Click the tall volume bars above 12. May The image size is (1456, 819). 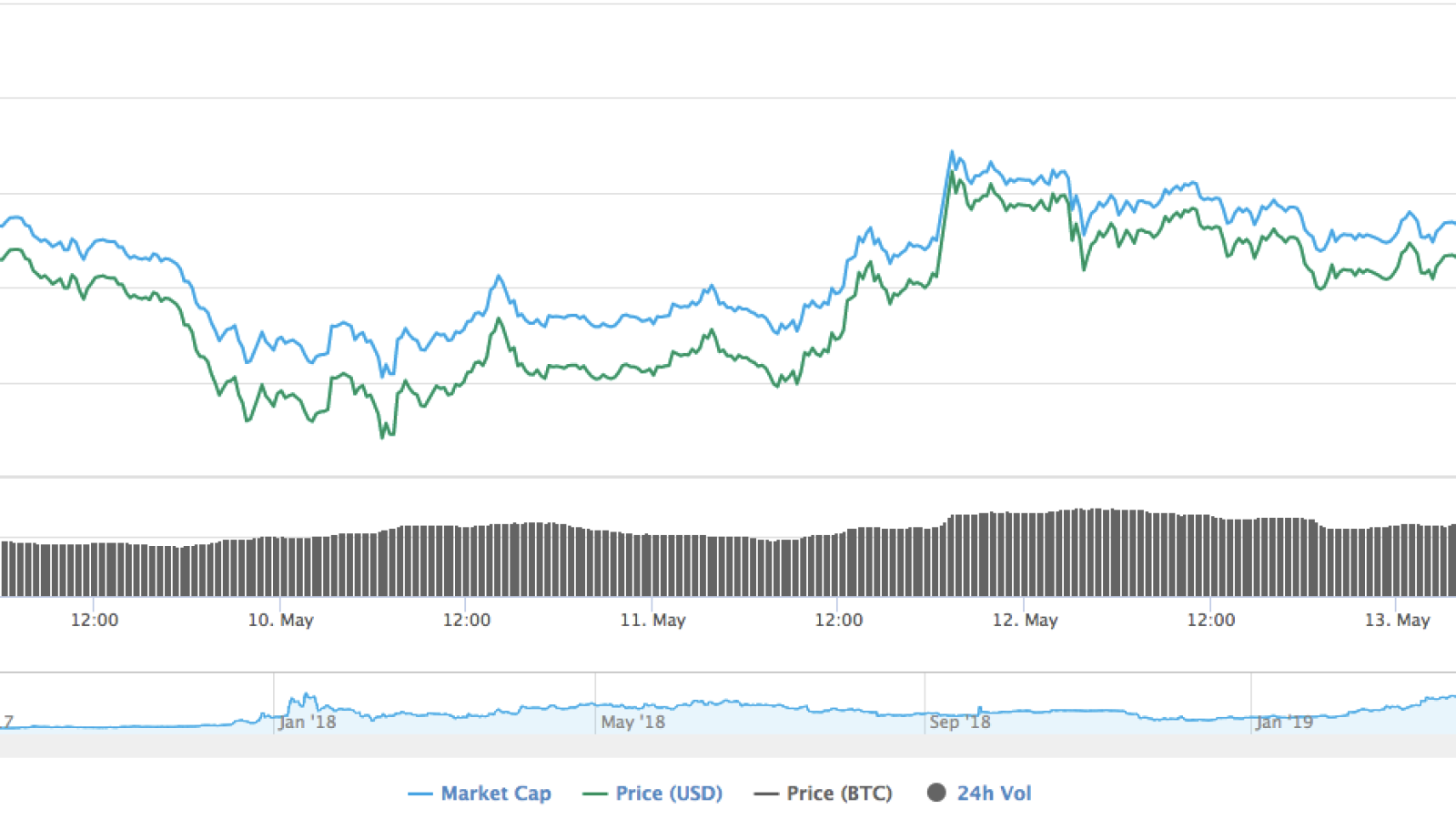pyautogui.click(x=1025, y=553)
